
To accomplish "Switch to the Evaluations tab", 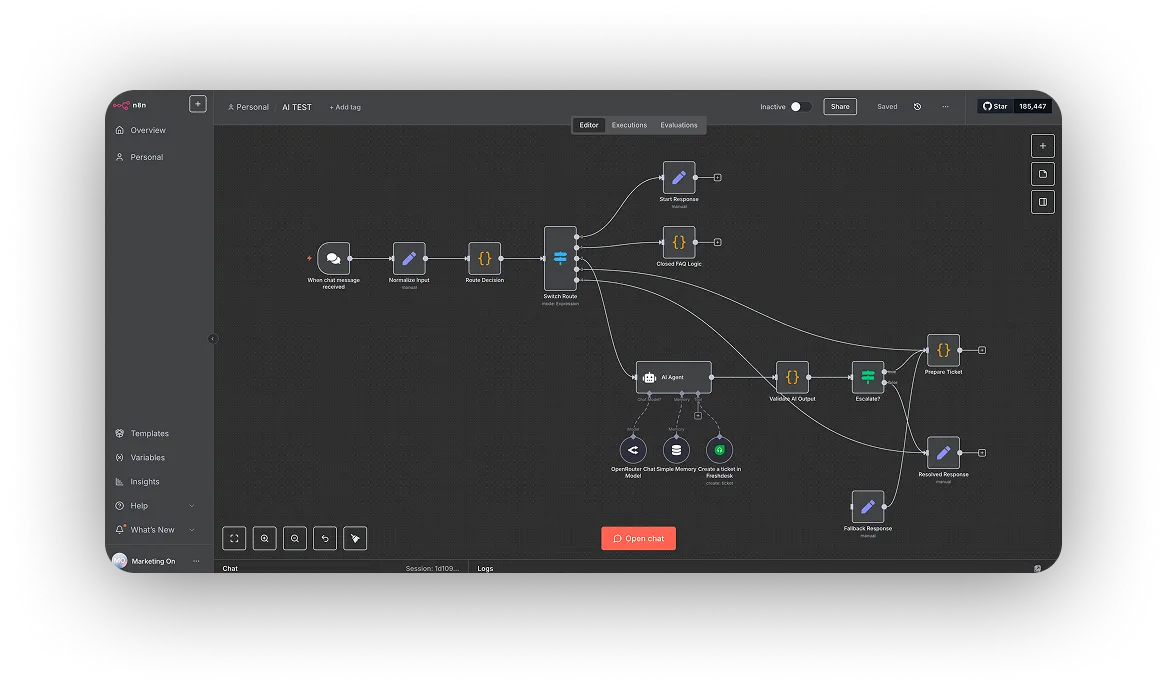I will 678,125.
